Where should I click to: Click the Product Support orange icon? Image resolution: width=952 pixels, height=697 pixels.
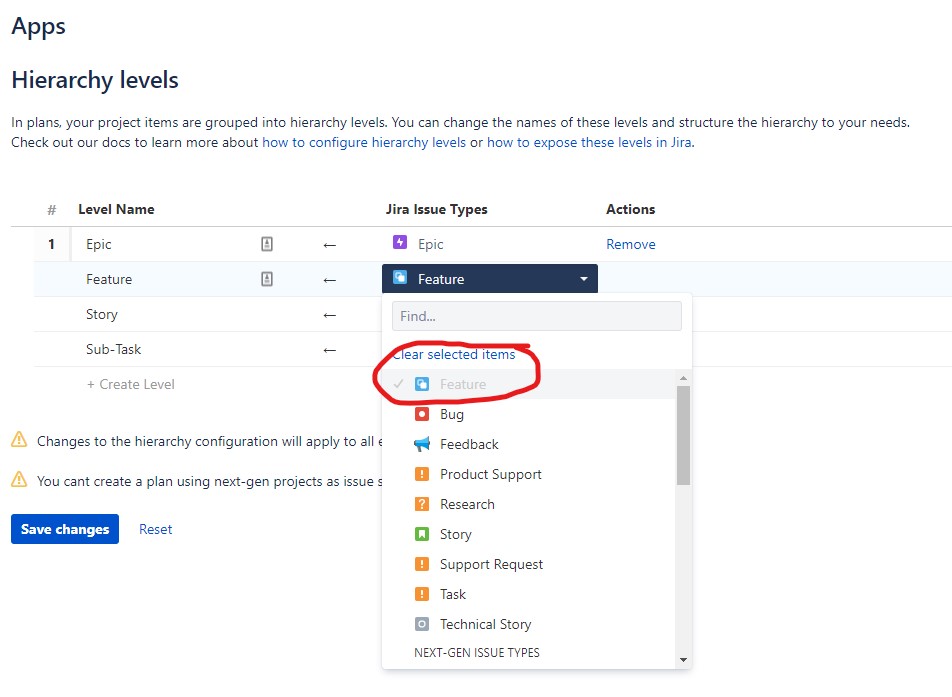point(421,474)
